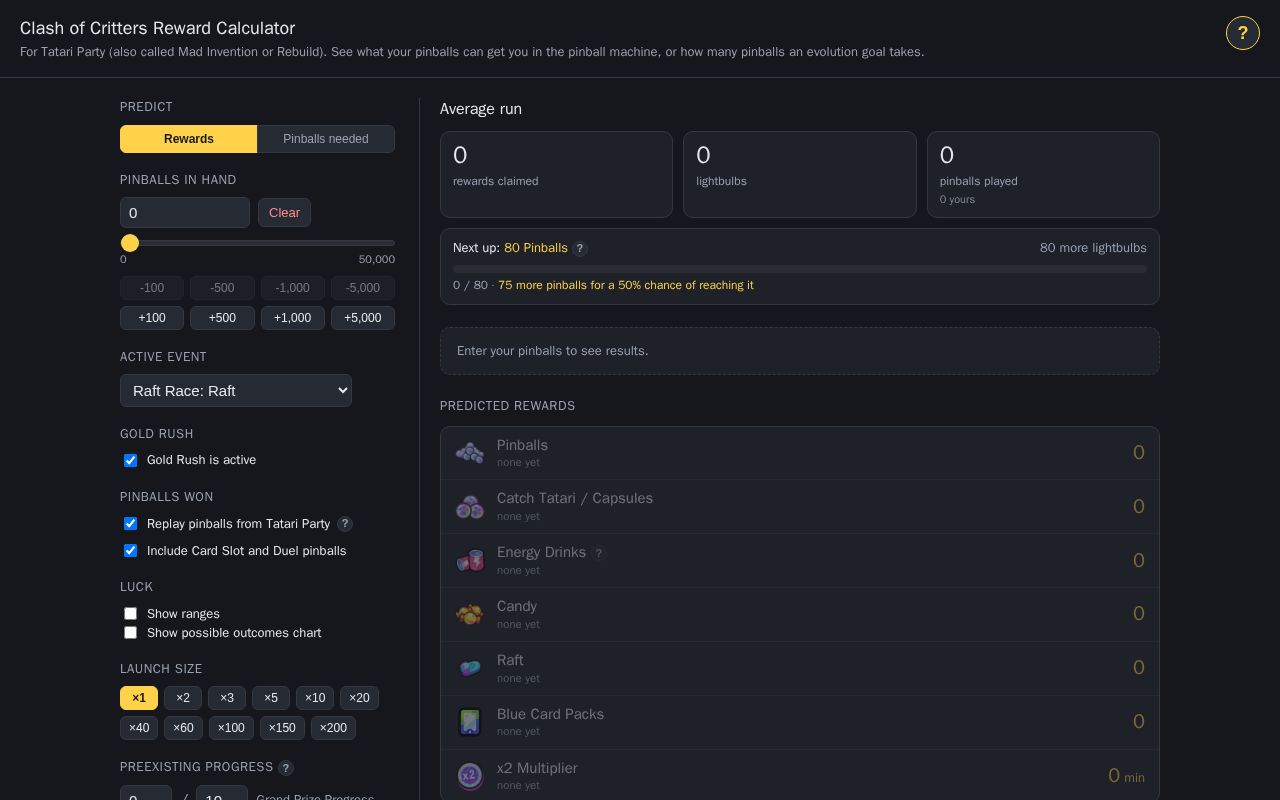This screenshot has width=1280, height=800.
Task: Select ×1 launch size
Action: [139, 698]
